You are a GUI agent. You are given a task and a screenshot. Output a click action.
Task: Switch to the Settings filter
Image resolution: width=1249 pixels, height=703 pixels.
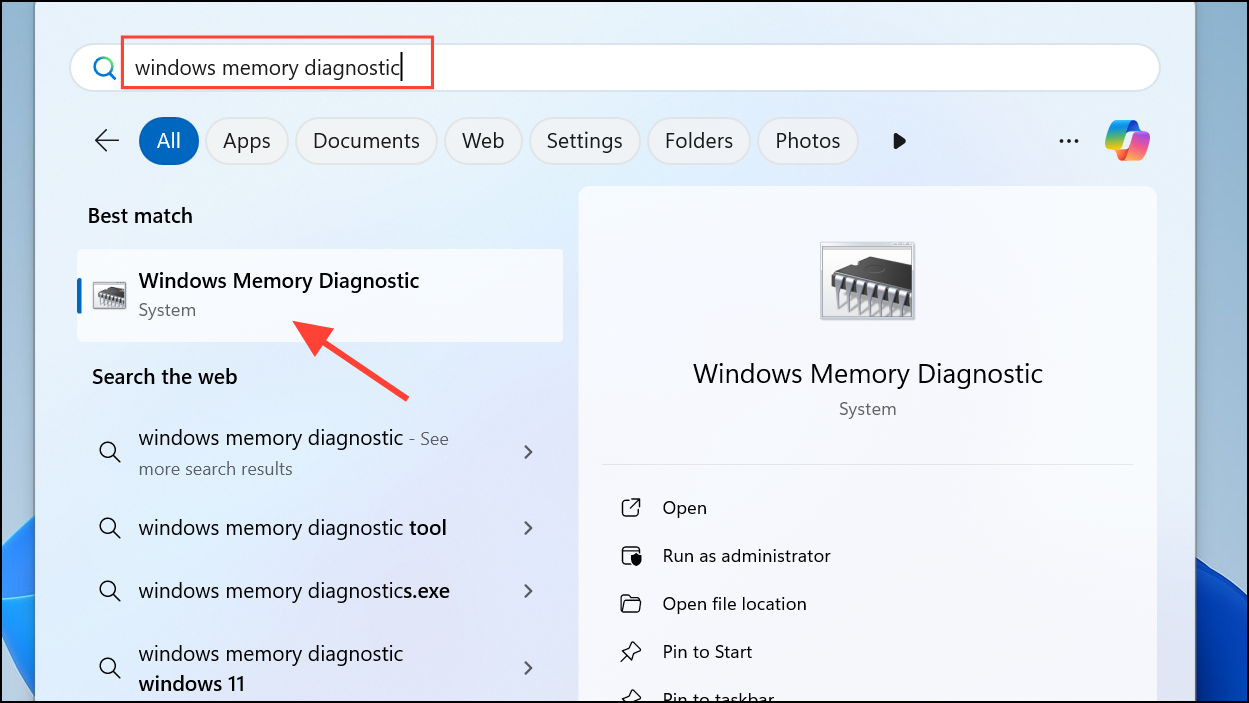(x=584, y=141)
